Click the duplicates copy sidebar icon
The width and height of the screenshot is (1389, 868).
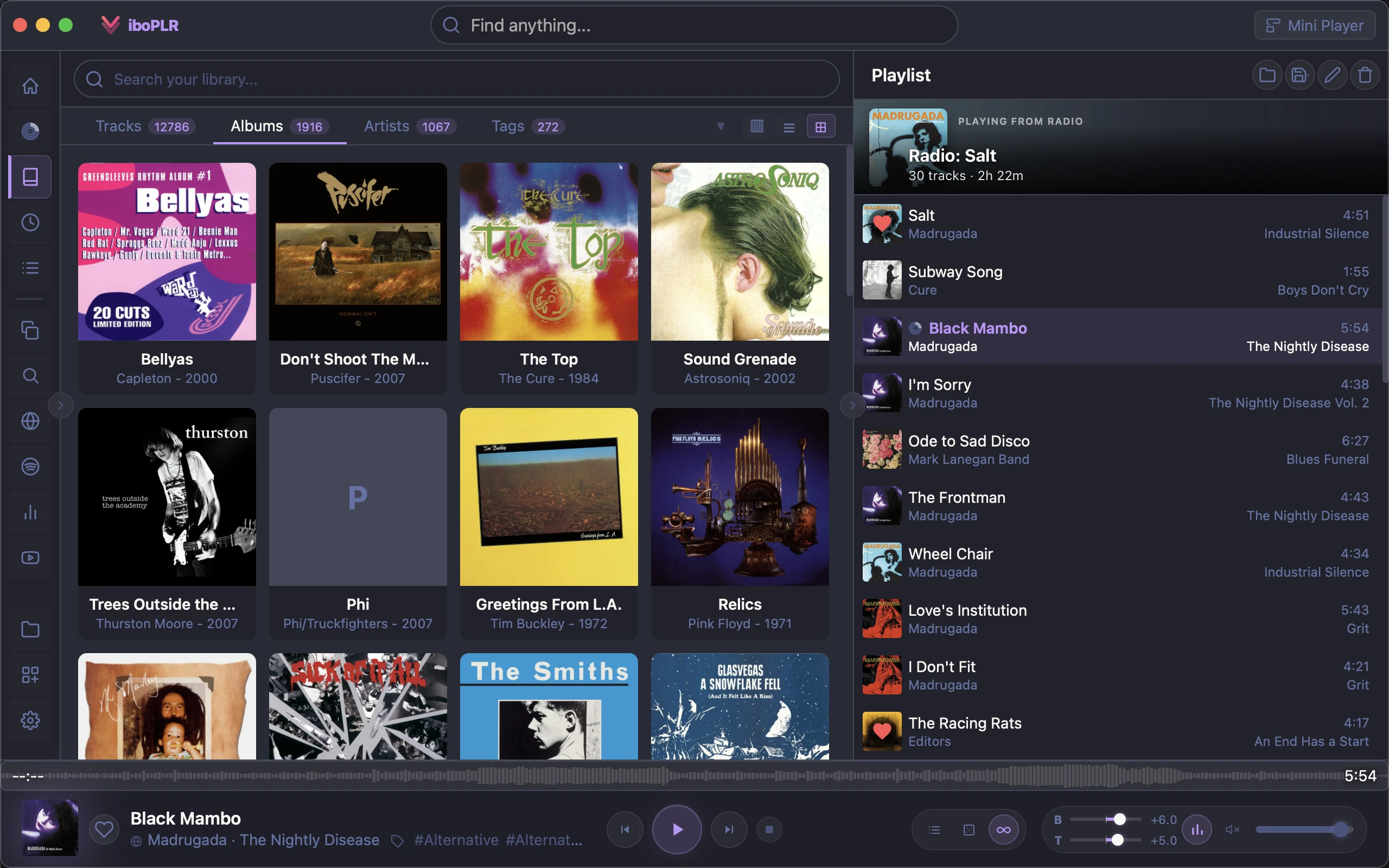point(30,330)
